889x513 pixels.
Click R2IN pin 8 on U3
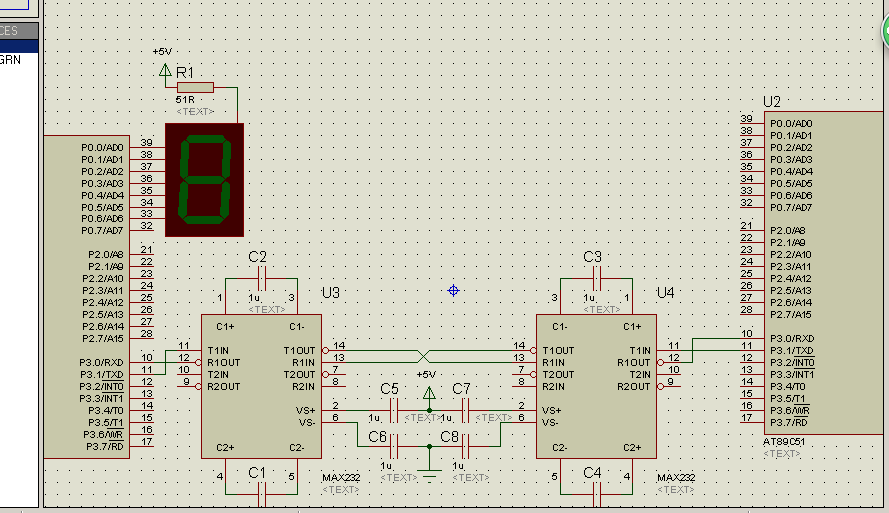tap(334, 387)
